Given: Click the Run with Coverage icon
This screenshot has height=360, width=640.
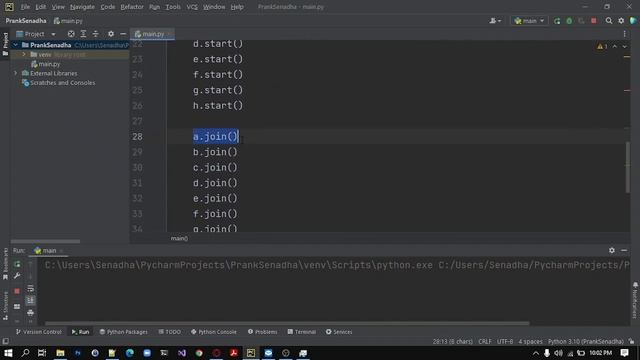Looking at the screenshot, I should click(x=581, y=21).
